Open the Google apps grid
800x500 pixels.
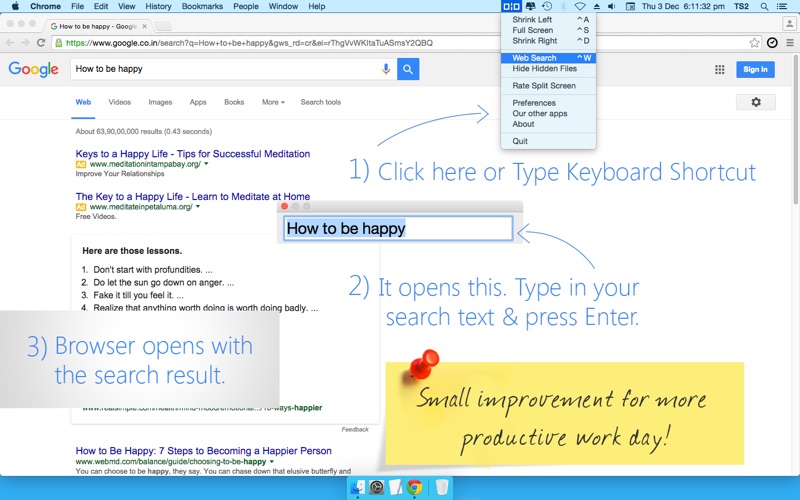pos(719,69)
